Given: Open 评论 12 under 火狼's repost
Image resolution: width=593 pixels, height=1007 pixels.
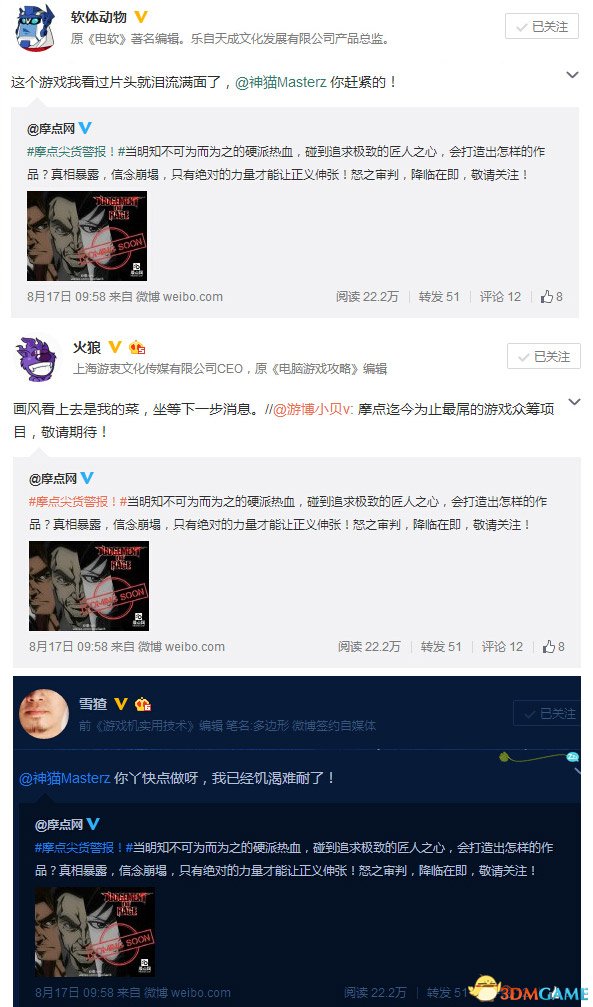Looking at the screenshot, I should (x=502, y=647).
